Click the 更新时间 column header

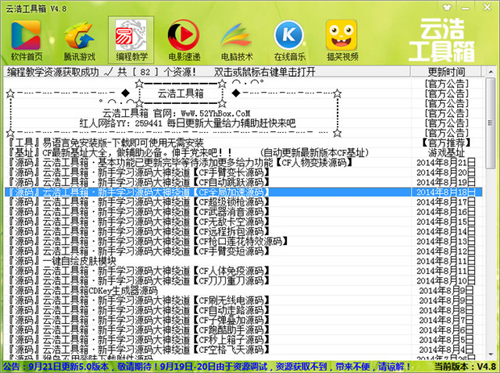click(x=446, y=72)
